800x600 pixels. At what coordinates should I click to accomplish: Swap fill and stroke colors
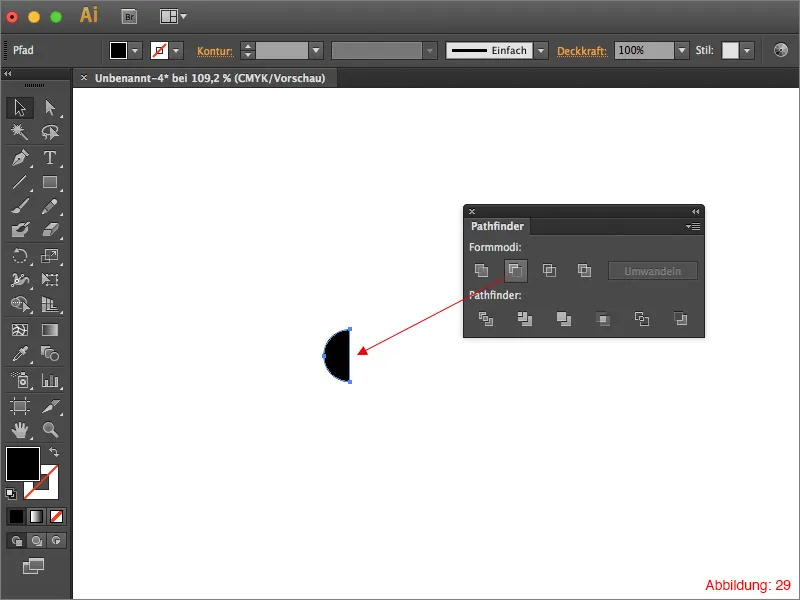tap(53, 452)
